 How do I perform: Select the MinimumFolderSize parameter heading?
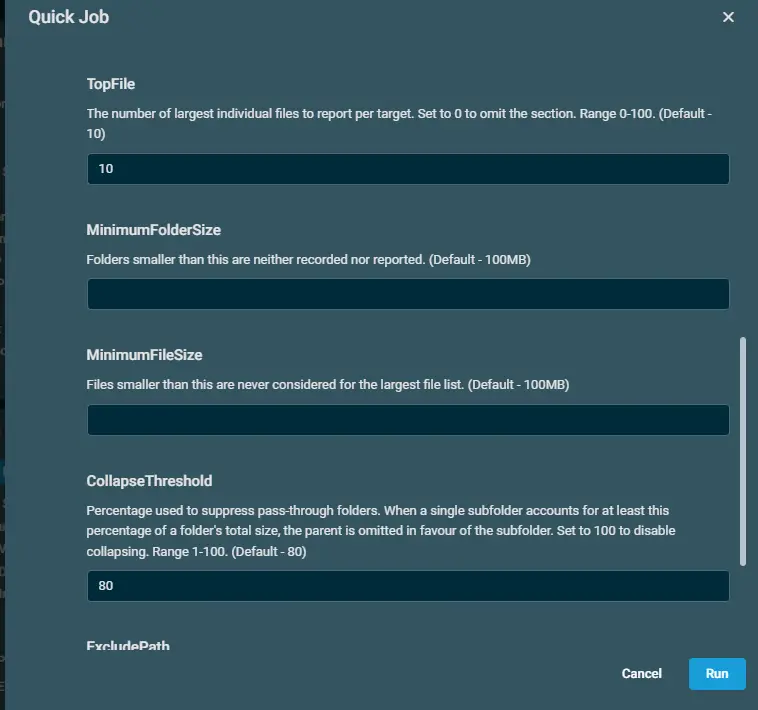pos(154,230)
